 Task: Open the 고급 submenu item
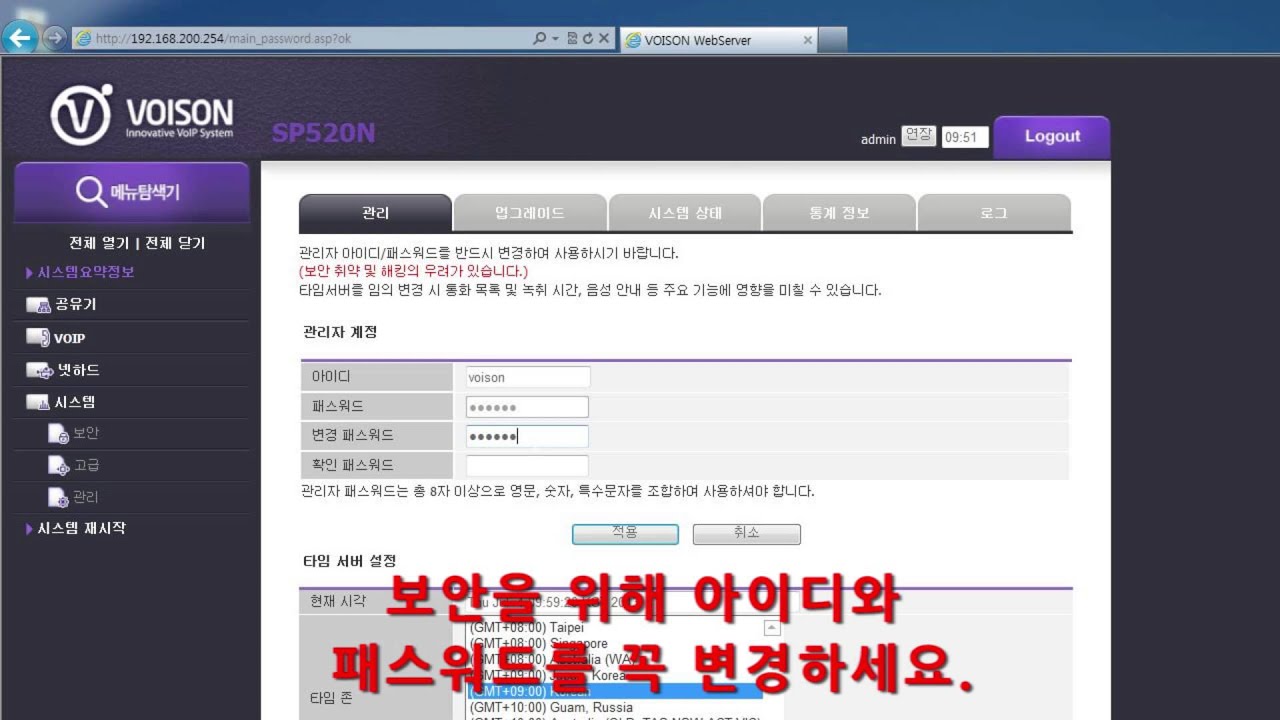tap(86, 466)
